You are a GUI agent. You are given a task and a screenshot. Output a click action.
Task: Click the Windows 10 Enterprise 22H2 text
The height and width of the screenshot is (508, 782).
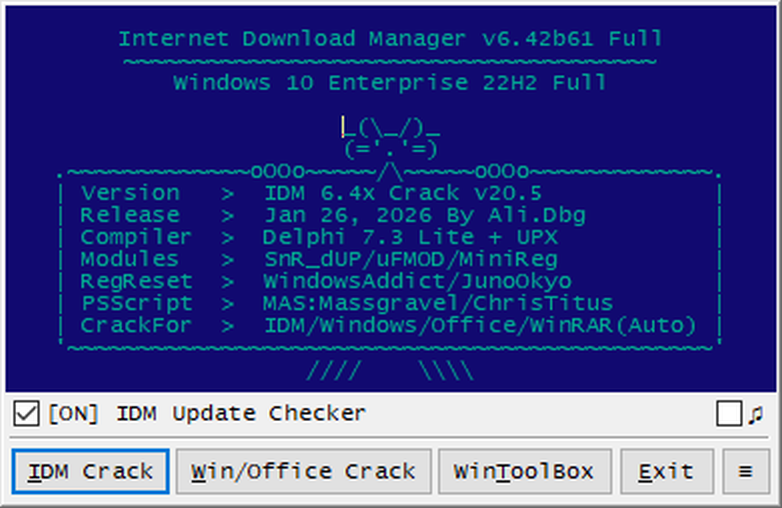tap(390, 82)
